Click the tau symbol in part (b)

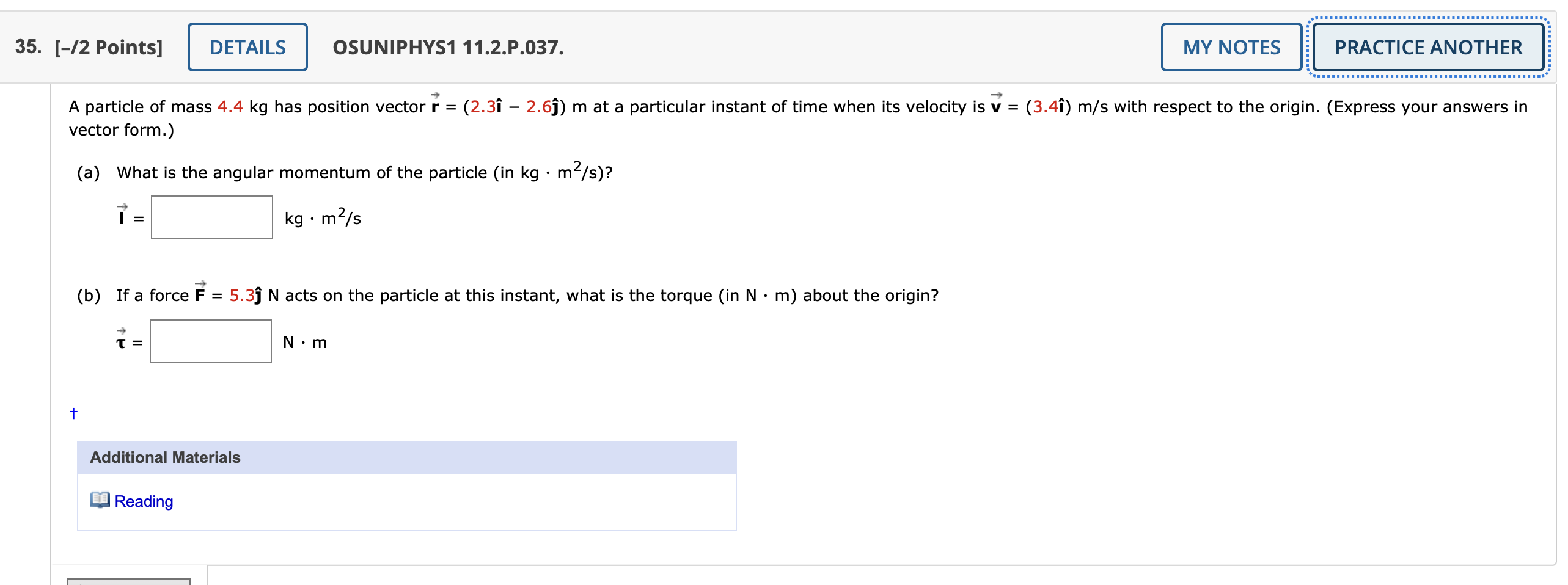tap(122, 343)
